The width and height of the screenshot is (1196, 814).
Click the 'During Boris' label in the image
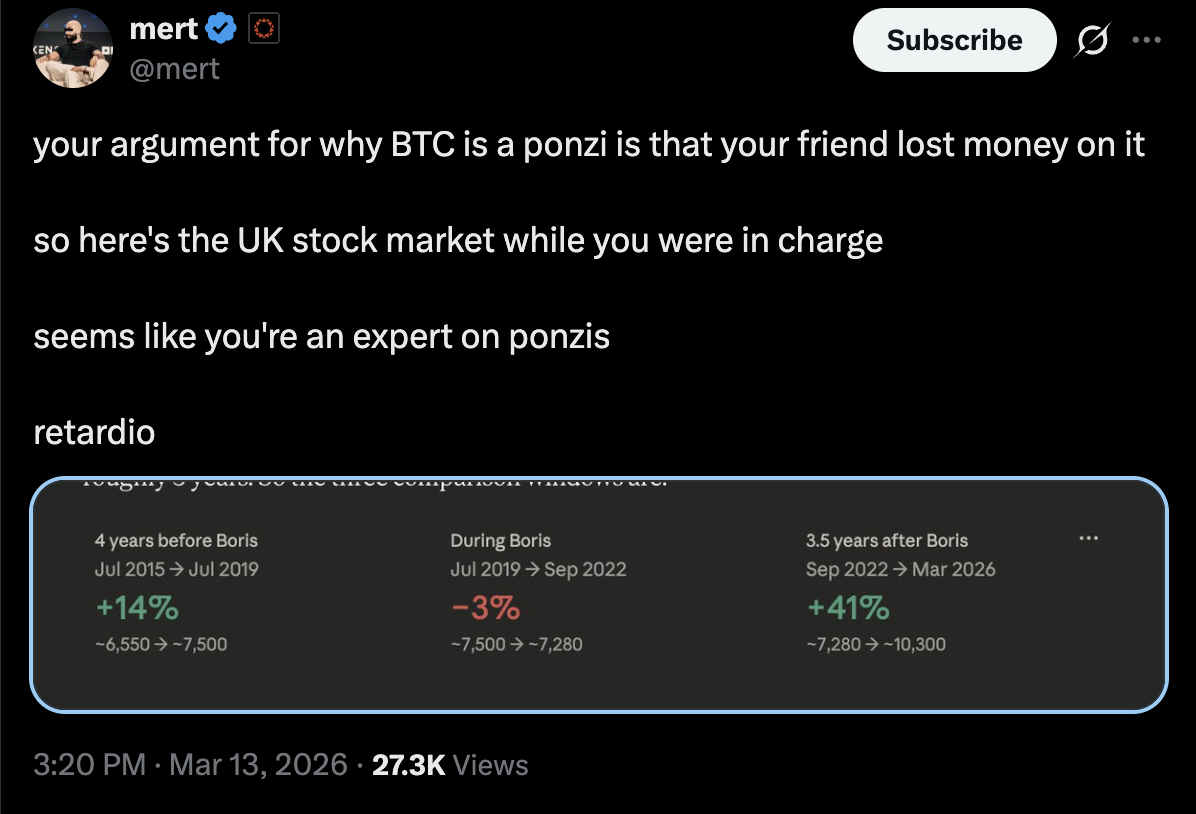pyautogui.click(x=500, y=539)
